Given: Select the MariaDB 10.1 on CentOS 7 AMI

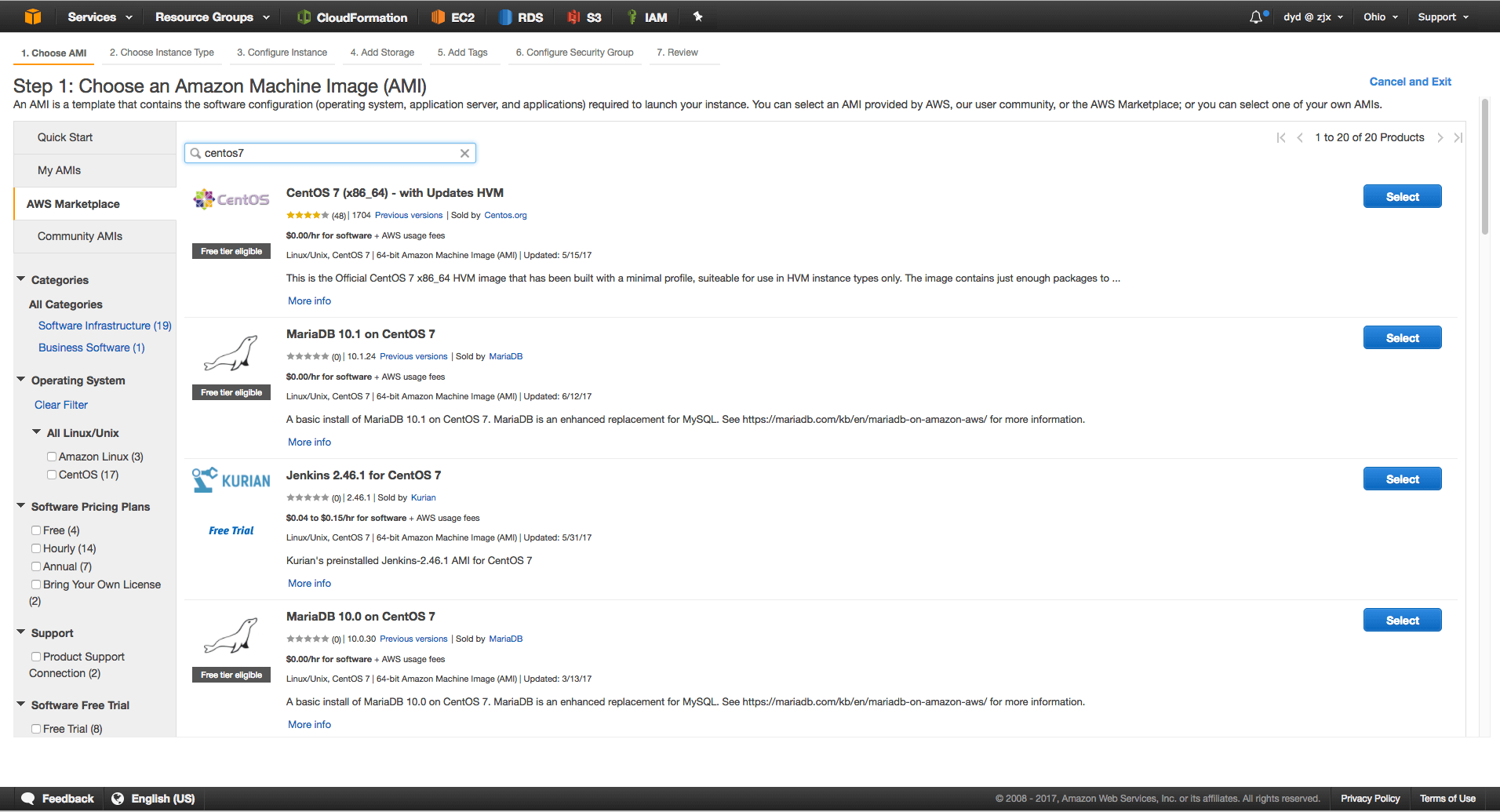Looking at the screenshot, I should tap(1402, 337).
